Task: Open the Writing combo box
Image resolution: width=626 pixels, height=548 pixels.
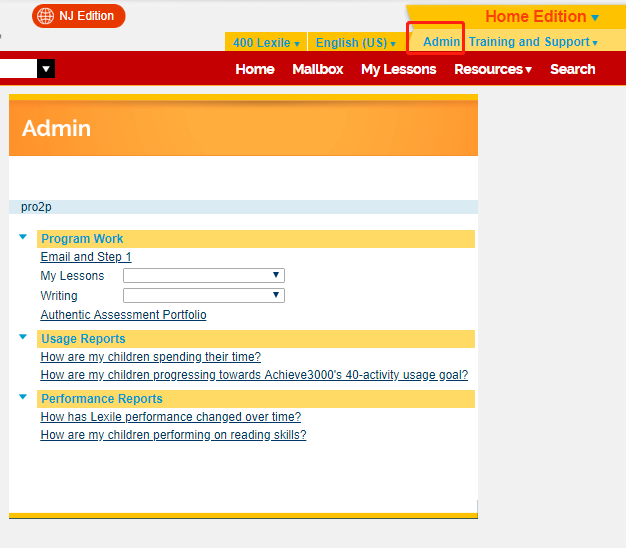Action: pos(204,295)
